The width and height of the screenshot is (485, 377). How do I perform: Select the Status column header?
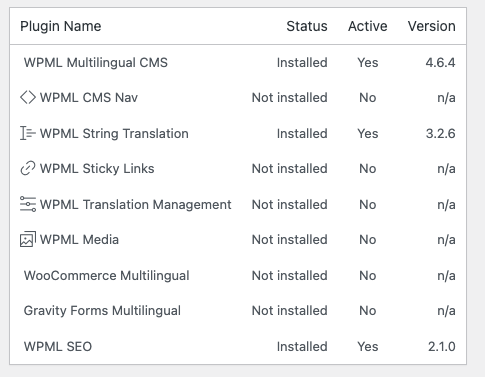pyautogui.click(x=307, y=26)
